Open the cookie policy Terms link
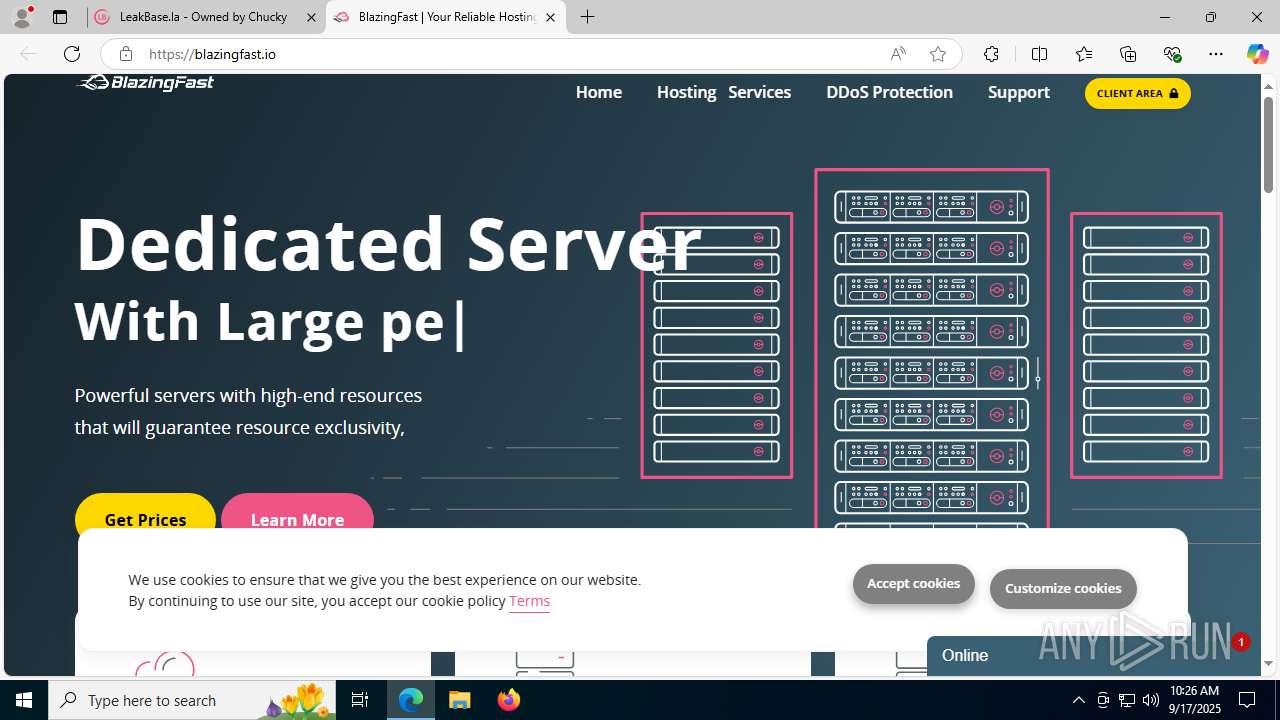1280x720 pixels. click(529, 601)
